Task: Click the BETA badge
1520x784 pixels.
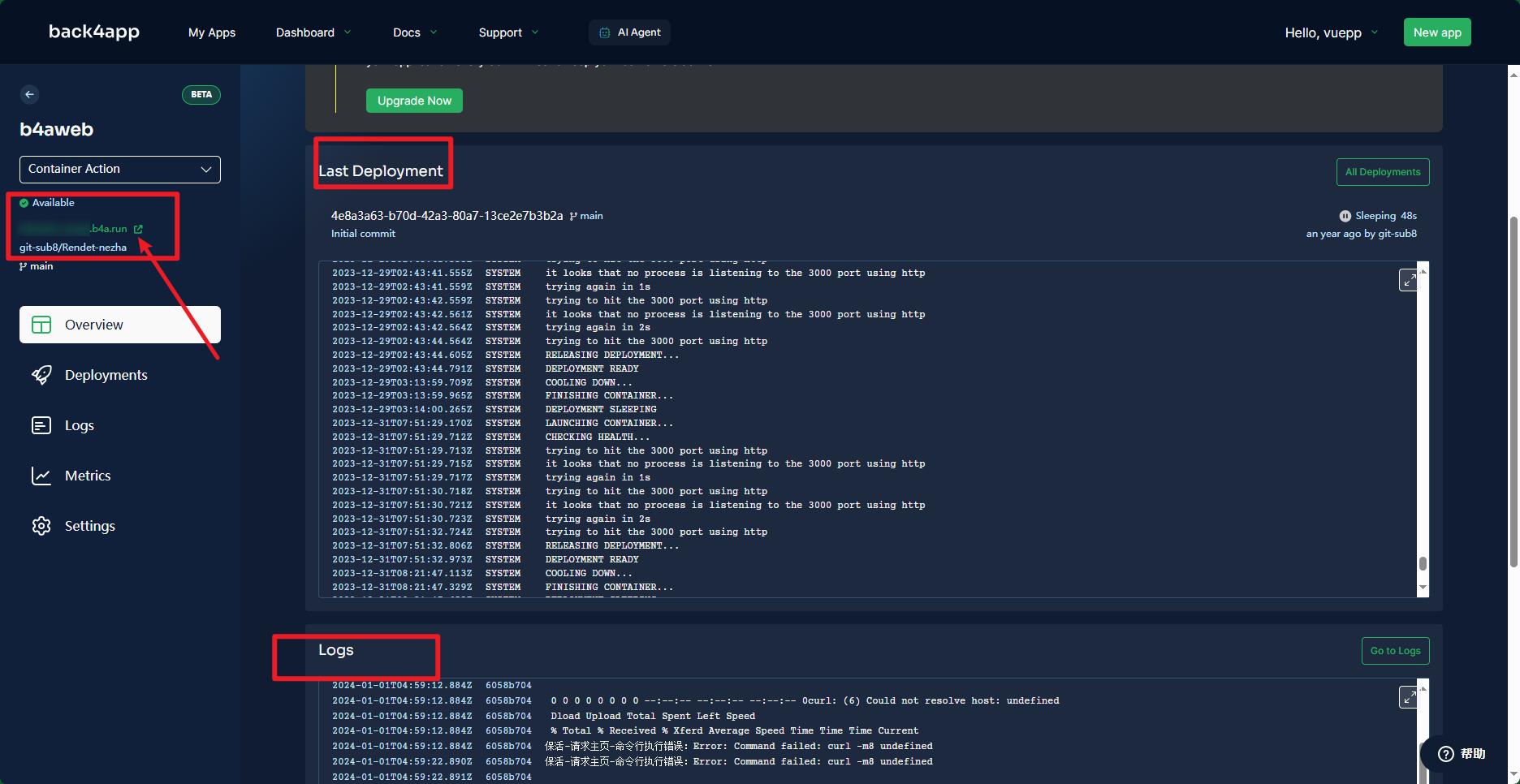Action: pyautogui.click(x=201, y=94)
